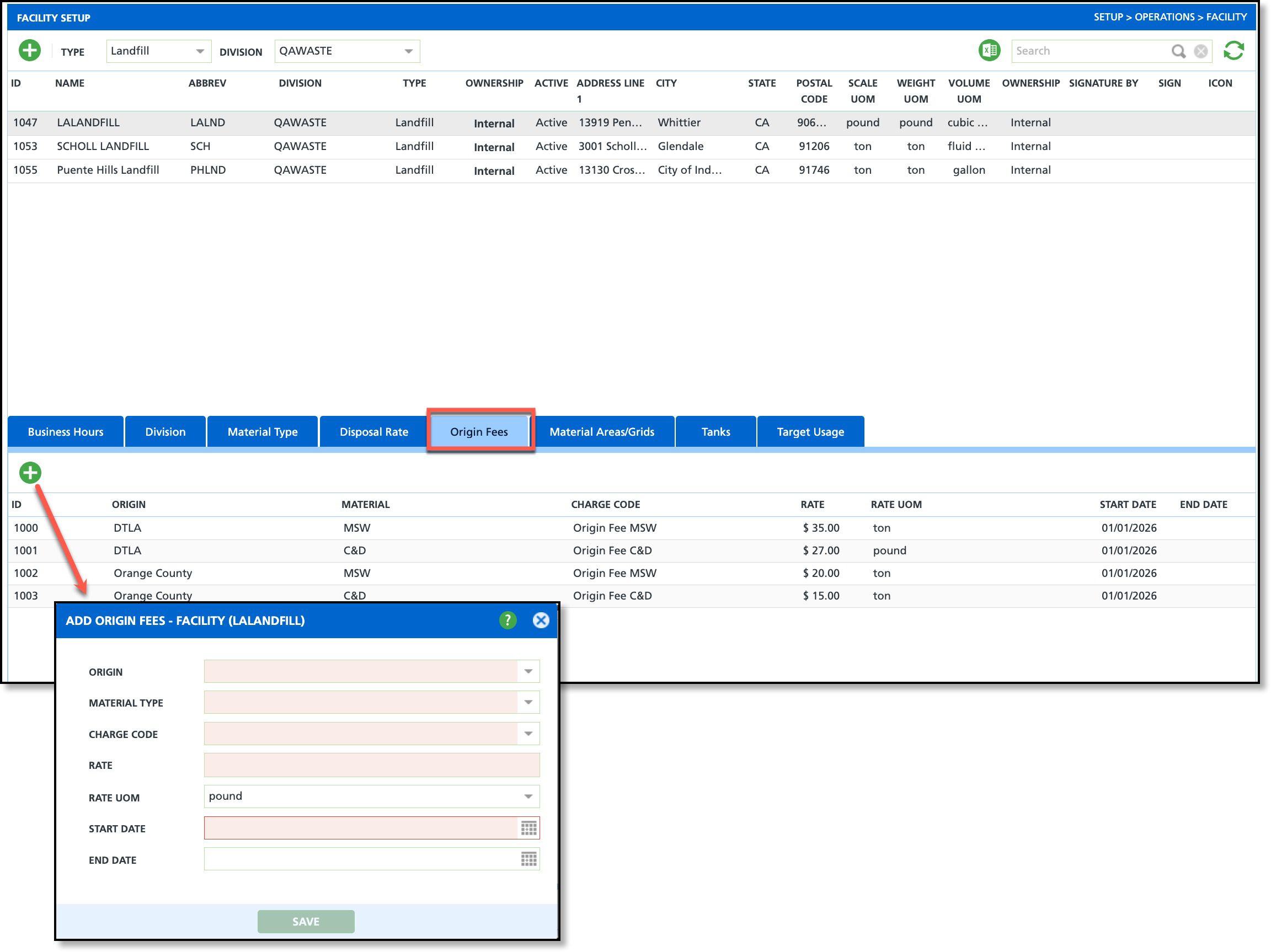Export the facility list to Excel
Viewport: 1271px width, 952px height.
point(989,51)
